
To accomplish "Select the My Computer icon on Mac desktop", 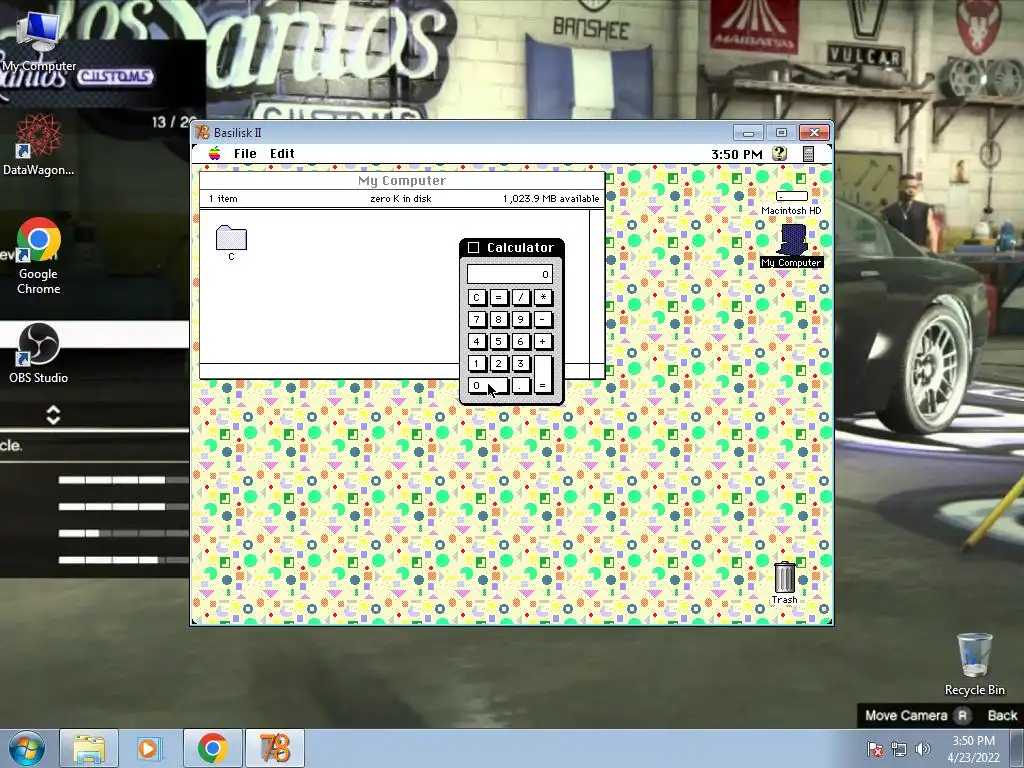I will (x=792, y=246).
